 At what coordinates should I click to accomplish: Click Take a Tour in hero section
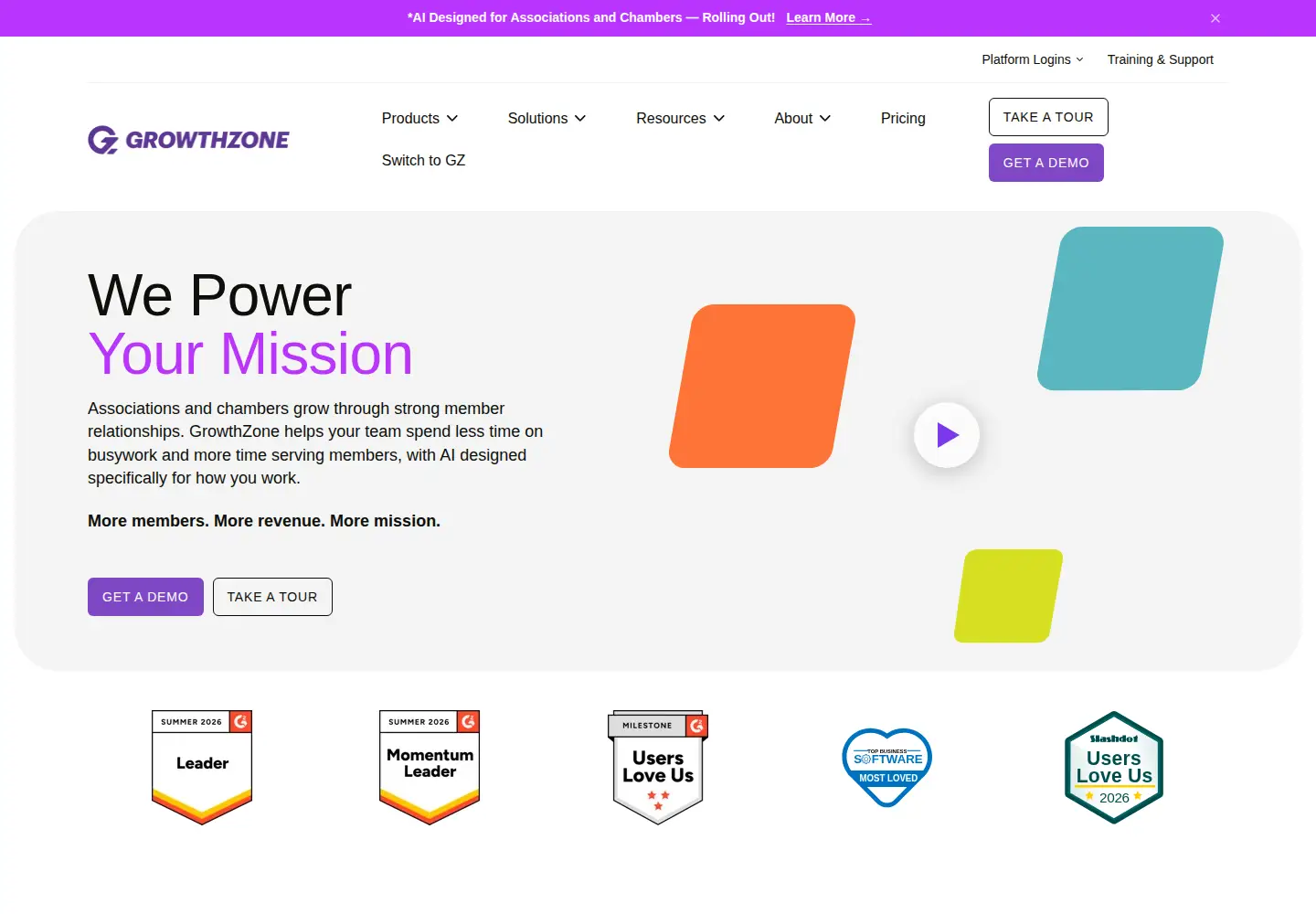click(272, 597)
